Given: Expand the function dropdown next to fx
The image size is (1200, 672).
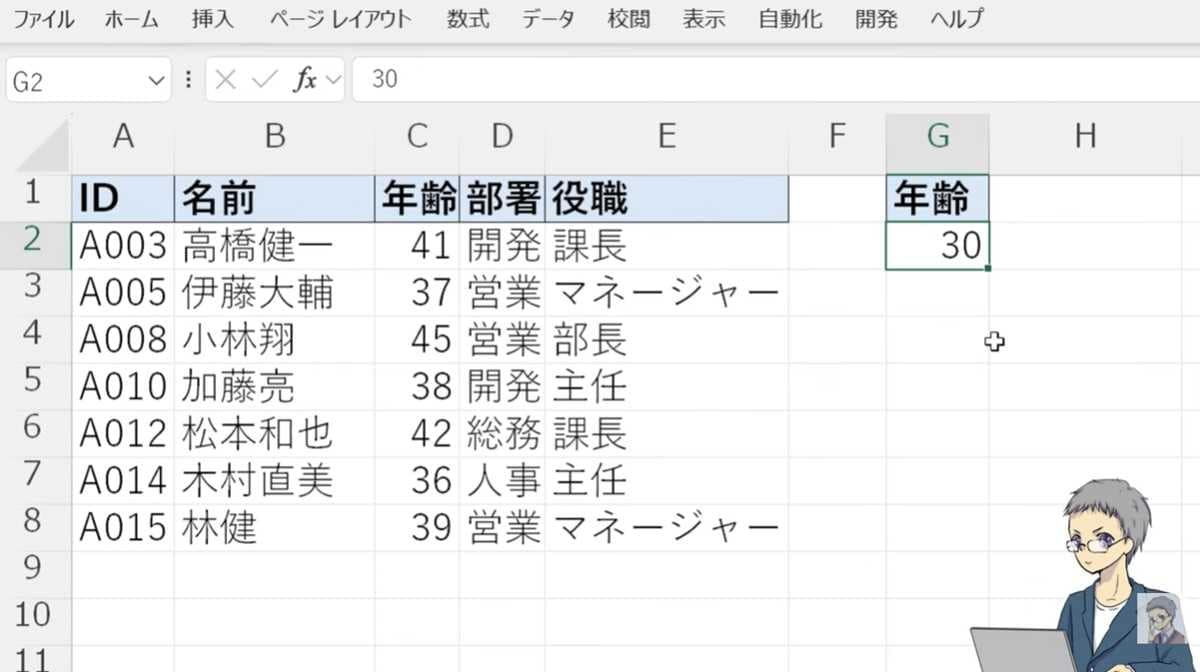Looking at the screenshot, I should (x=333, y=80).
